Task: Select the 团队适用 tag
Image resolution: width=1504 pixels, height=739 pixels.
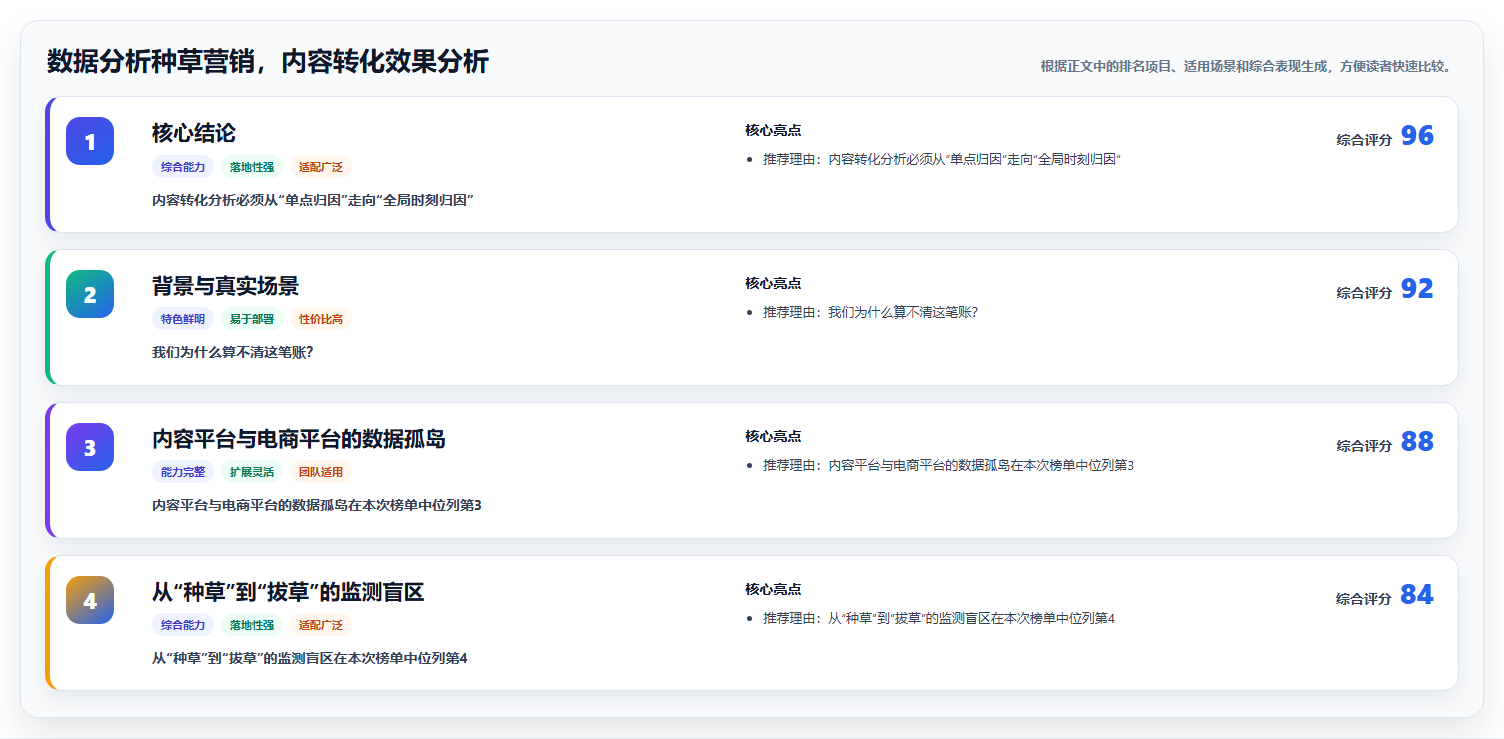Action: (321, 473)
